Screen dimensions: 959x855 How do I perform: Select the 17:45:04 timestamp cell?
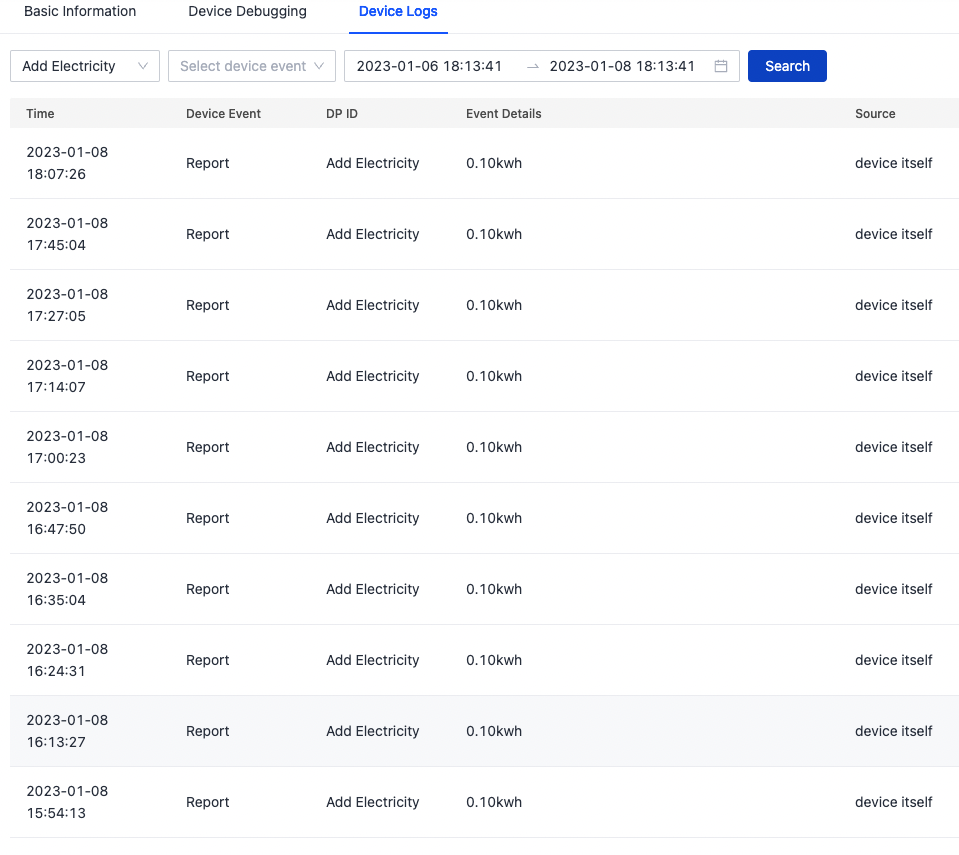click(x=67, y=234)
